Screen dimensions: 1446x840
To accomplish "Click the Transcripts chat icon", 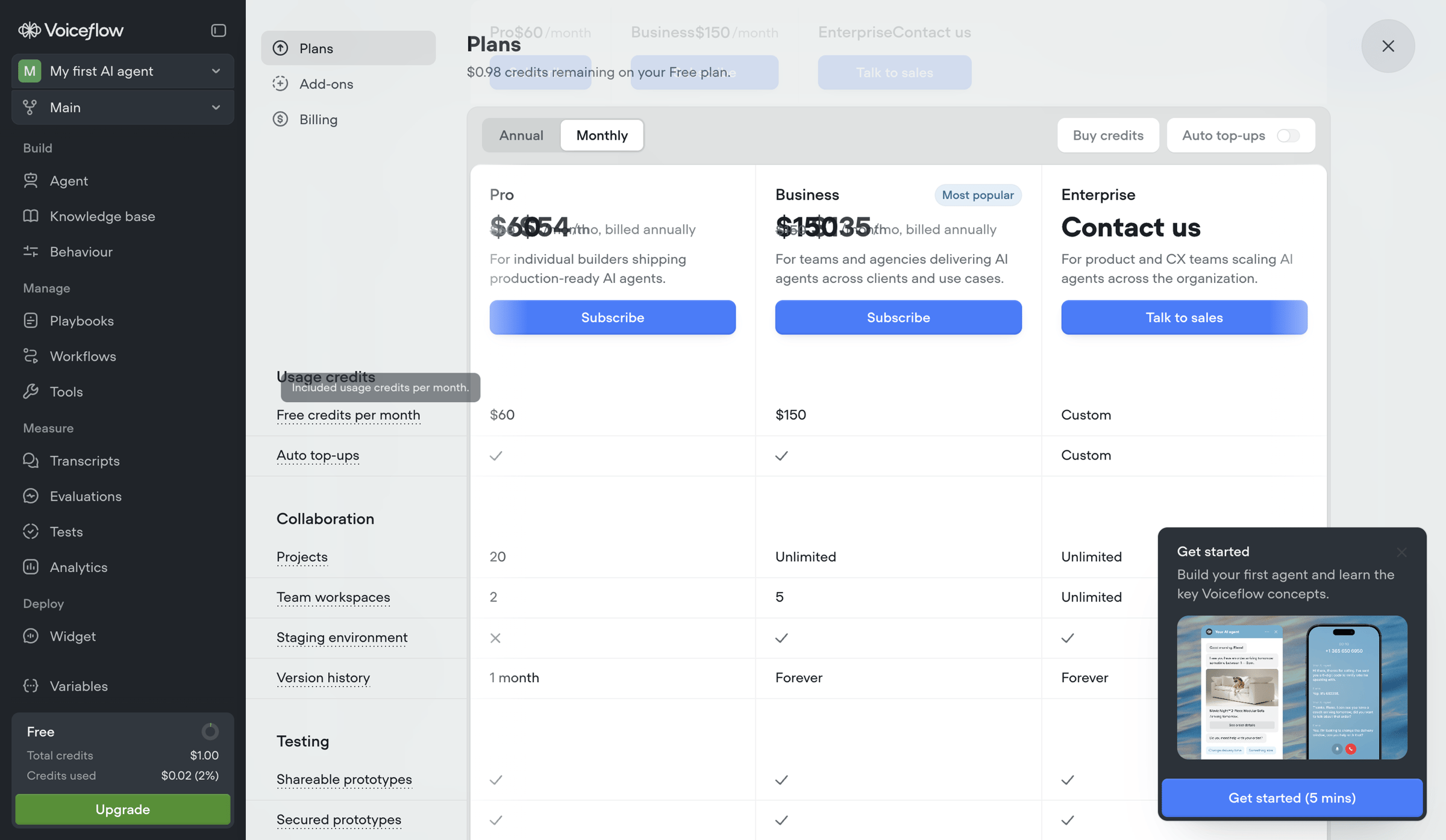I will 31,461.
